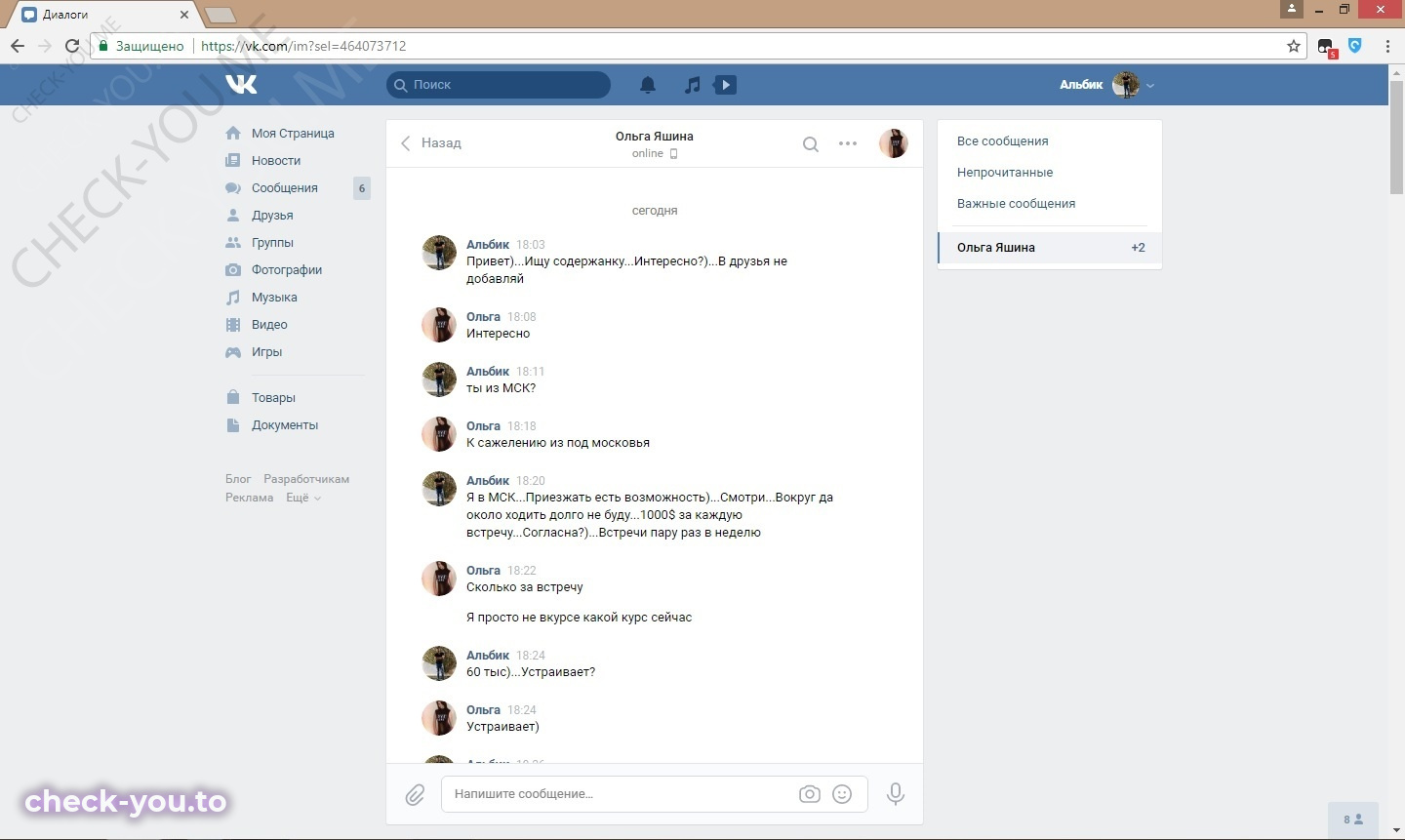Close the Диалоги browser tab
This screenshot has height=840, width=1405.
click(183, 15)
